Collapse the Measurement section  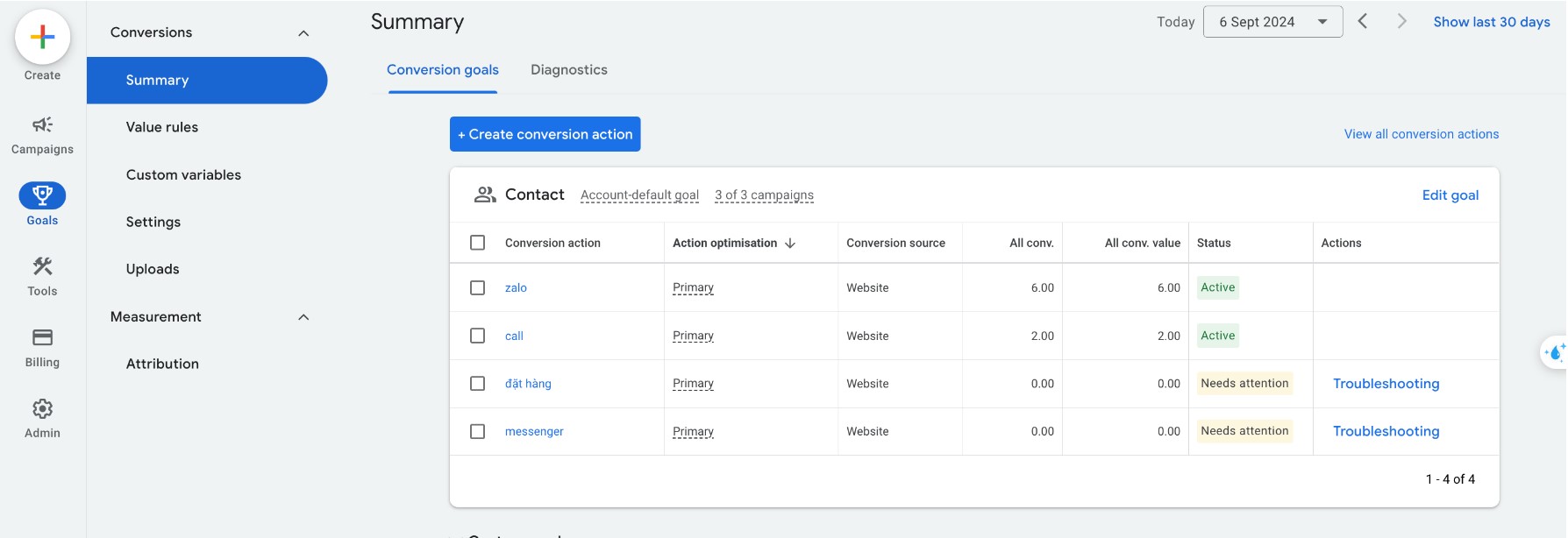[x=303, y=317]
